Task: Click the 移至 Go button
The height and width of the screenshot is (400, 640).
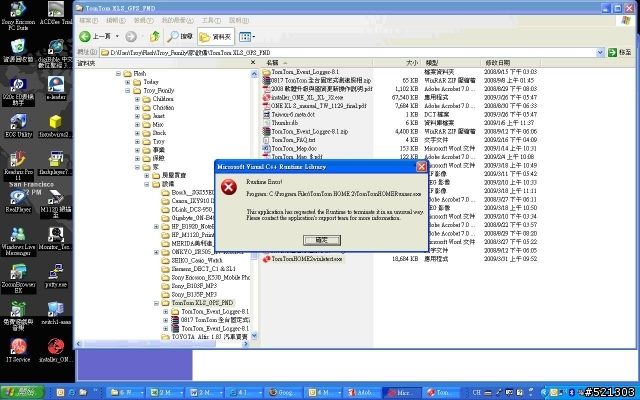Action: pyautogui.click(x=619, y=52)
